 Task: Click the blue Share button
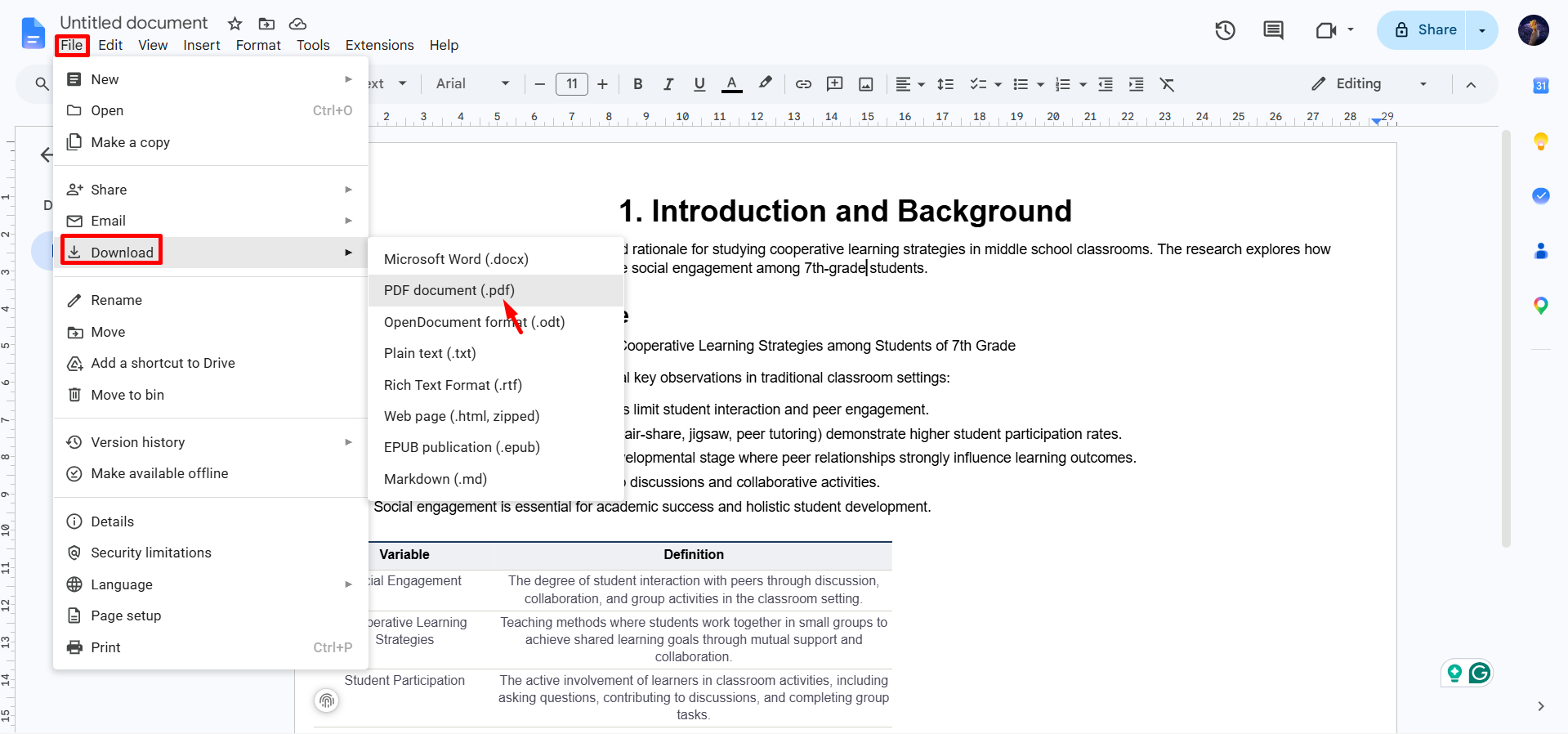tap(1423, 30)
